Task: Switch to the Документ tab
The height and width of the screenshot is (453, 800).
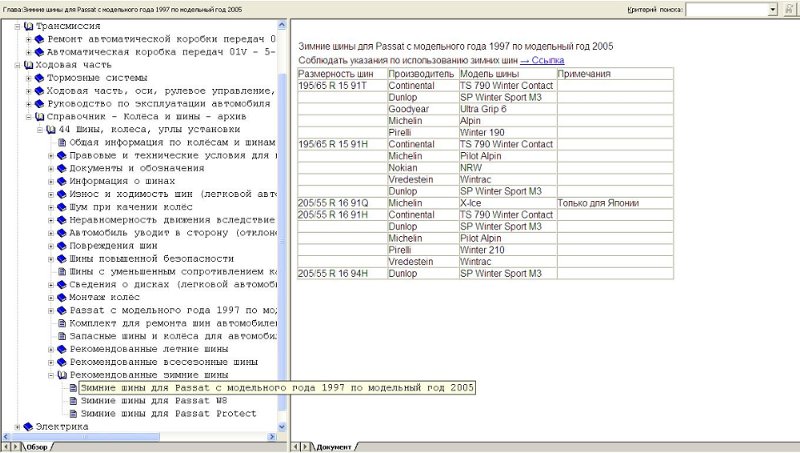Action: coord(334,447)
